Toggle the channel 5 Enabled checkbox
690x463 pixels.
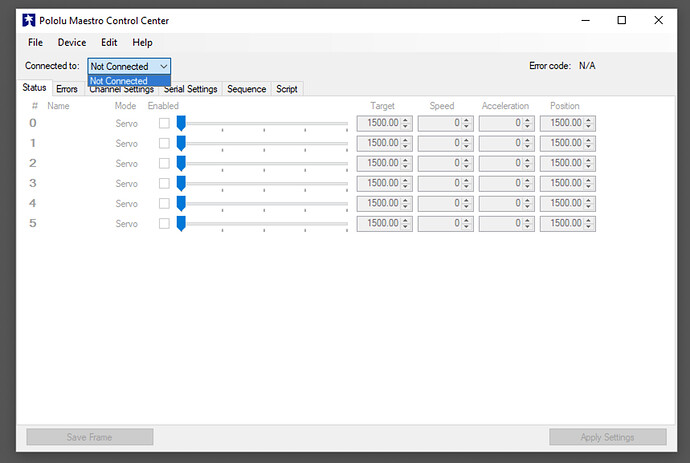(x=164, y=223)
